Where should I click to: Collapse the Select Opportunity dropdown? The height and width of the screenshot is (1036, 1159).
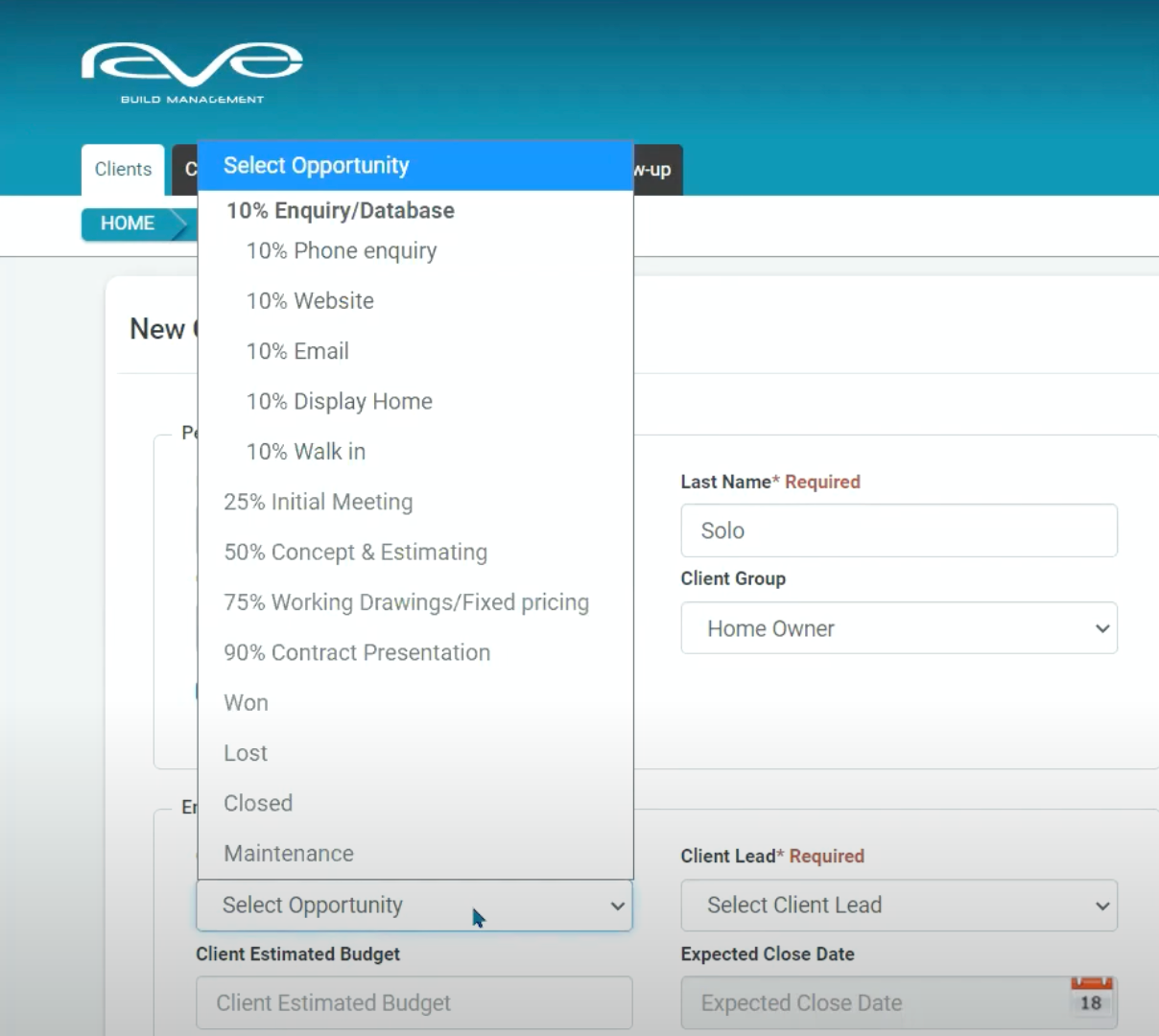414,906
